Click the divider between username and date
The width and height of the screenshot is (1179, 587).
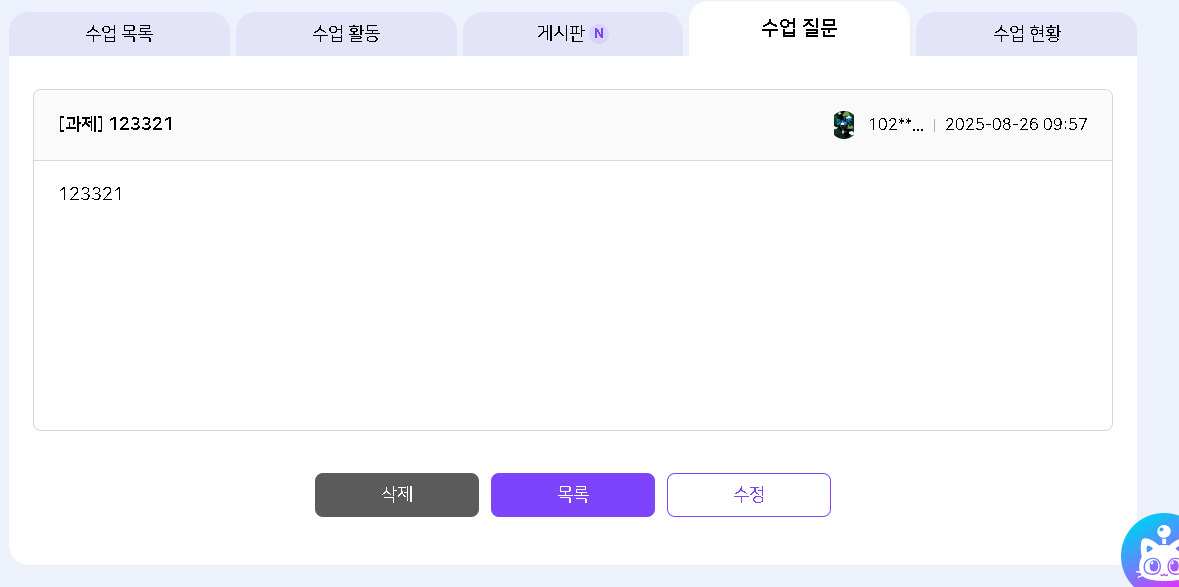click(934, 125)
